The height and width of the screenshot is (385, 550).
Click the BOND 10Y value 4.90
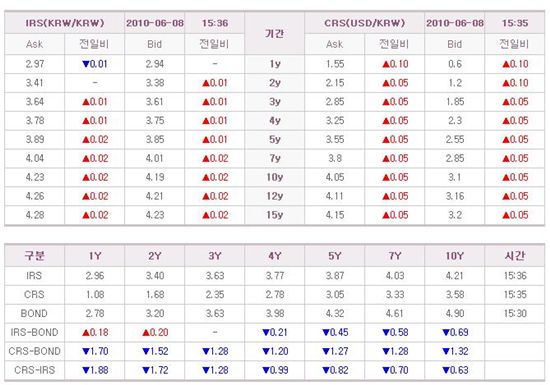tap(455, 313)
